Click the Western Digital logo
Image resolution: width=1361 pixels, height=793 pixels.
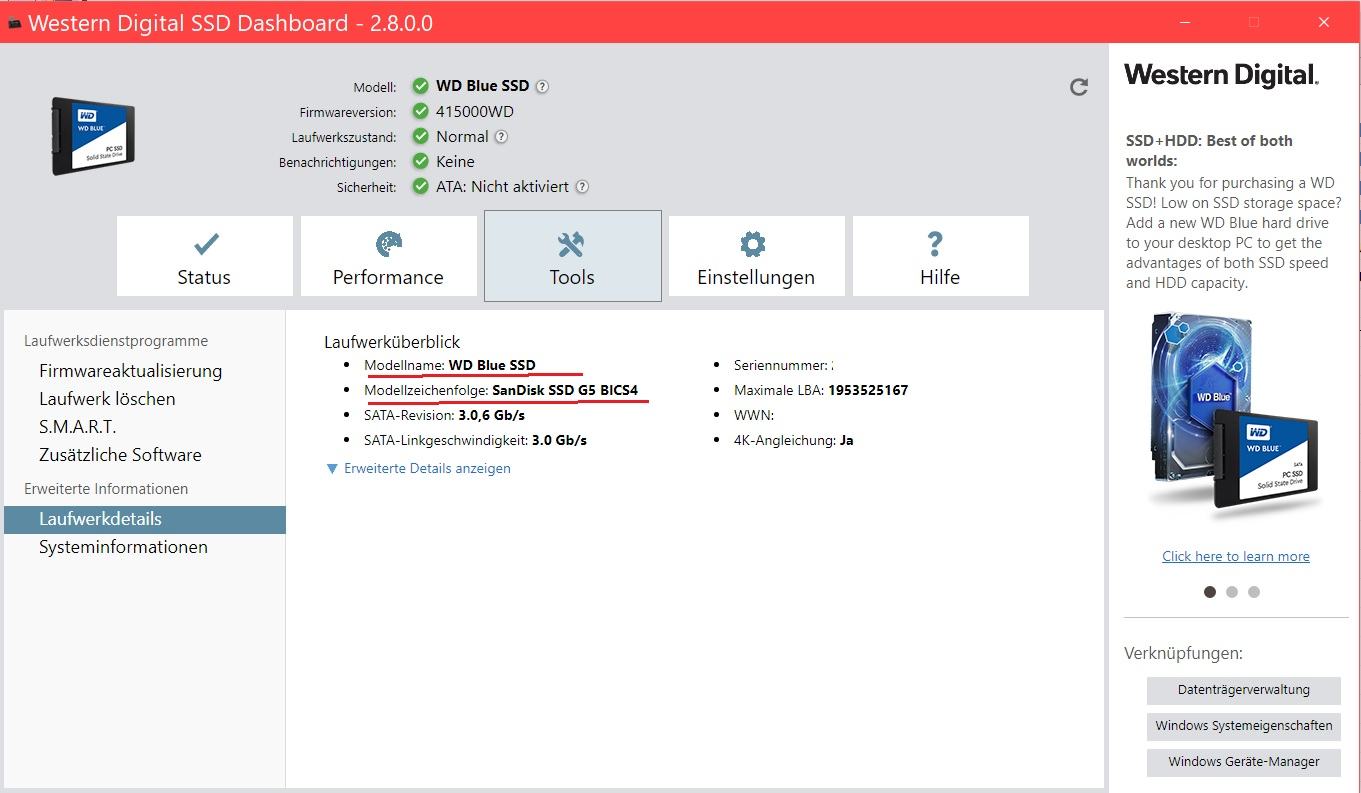coord(1221,75)
